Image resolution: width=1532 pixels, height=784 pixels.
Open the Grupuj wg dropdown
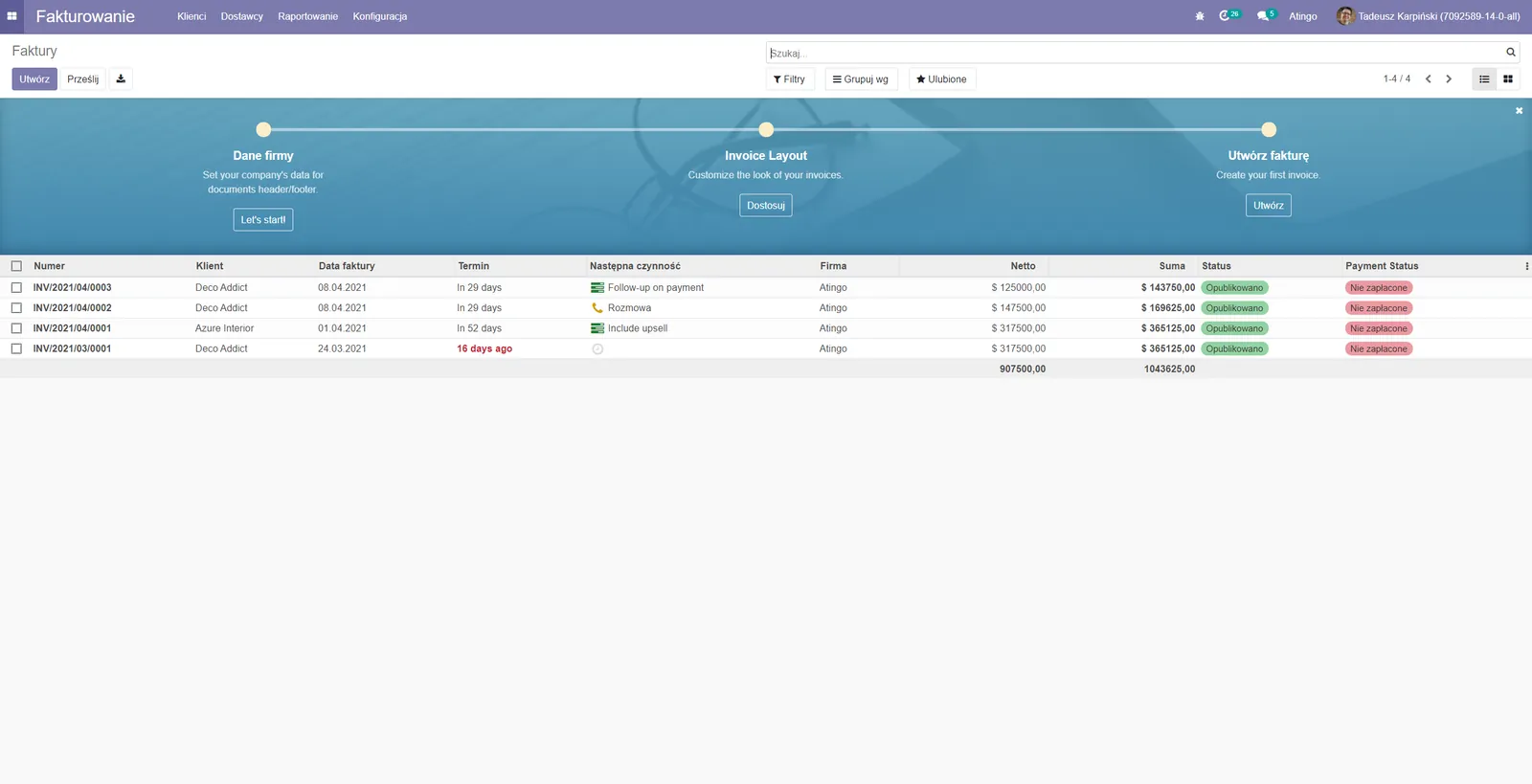click(861, 79)
